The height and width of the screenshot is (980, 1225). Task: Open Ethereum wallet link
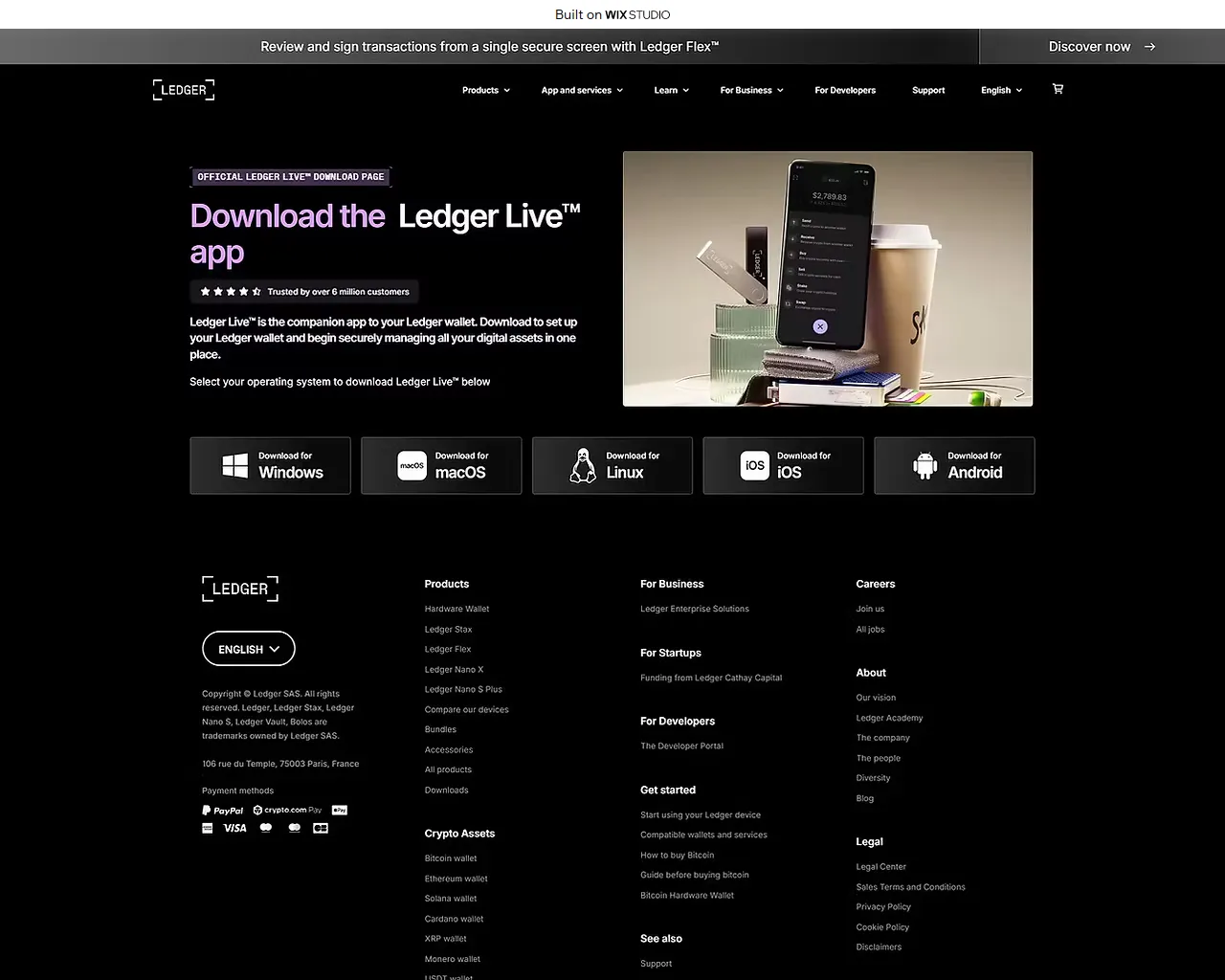click(456, 879)
